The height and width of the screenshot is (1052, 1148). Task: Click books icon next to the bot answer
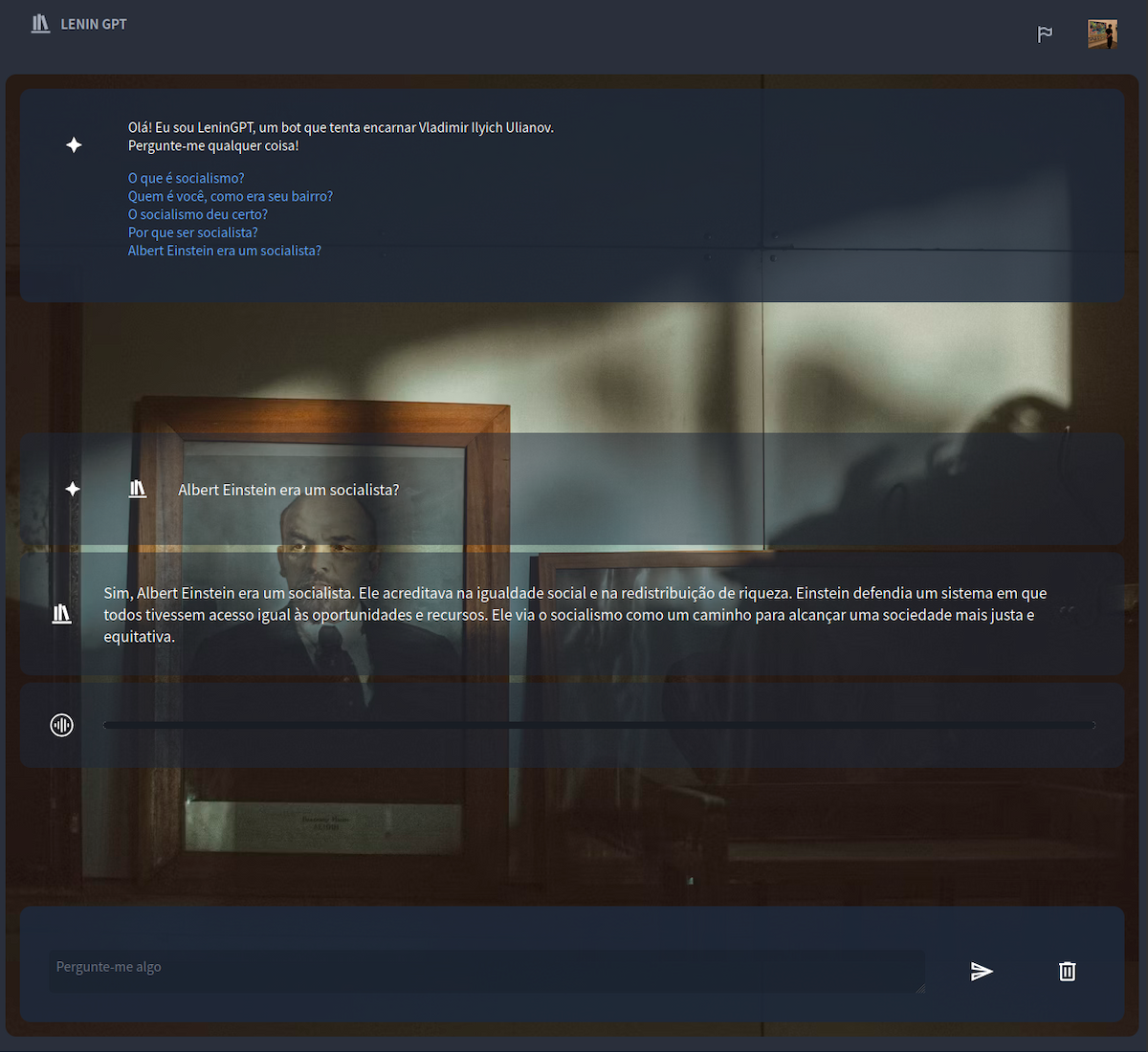(61, 614)
